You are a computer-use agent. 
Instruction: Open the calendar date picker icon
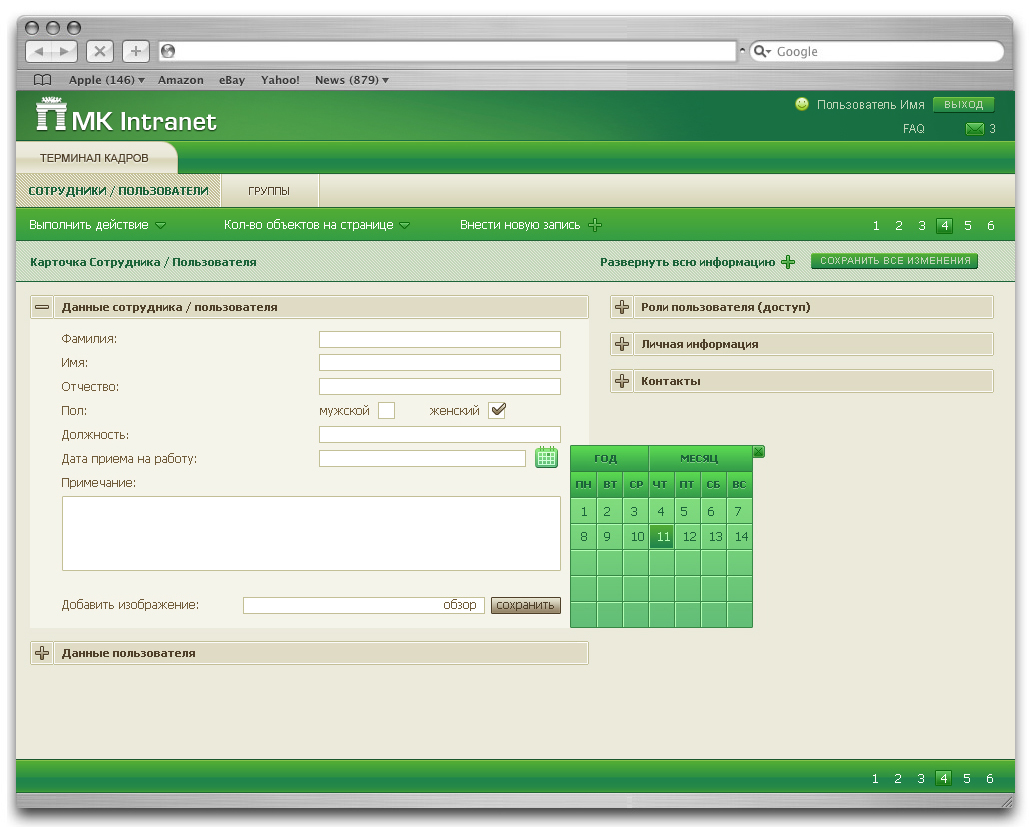coord(546,457)
